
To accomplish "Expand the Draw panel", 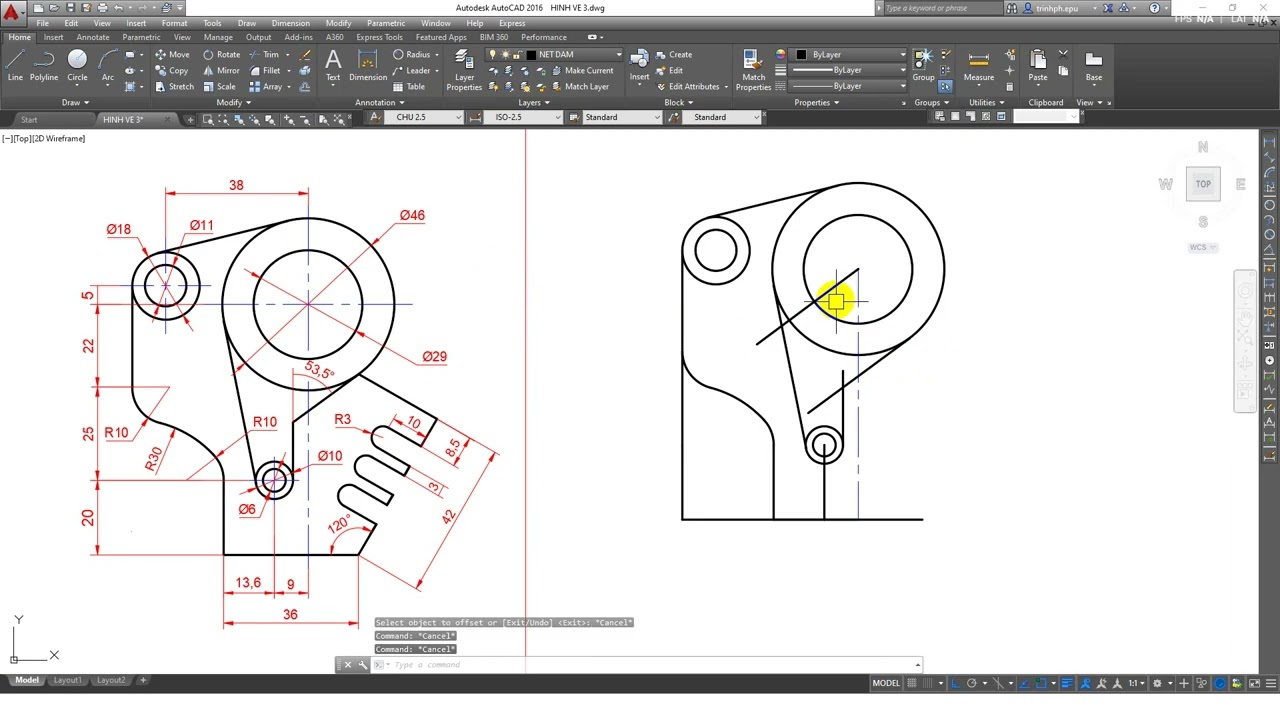I will click(x=75, y=103).
